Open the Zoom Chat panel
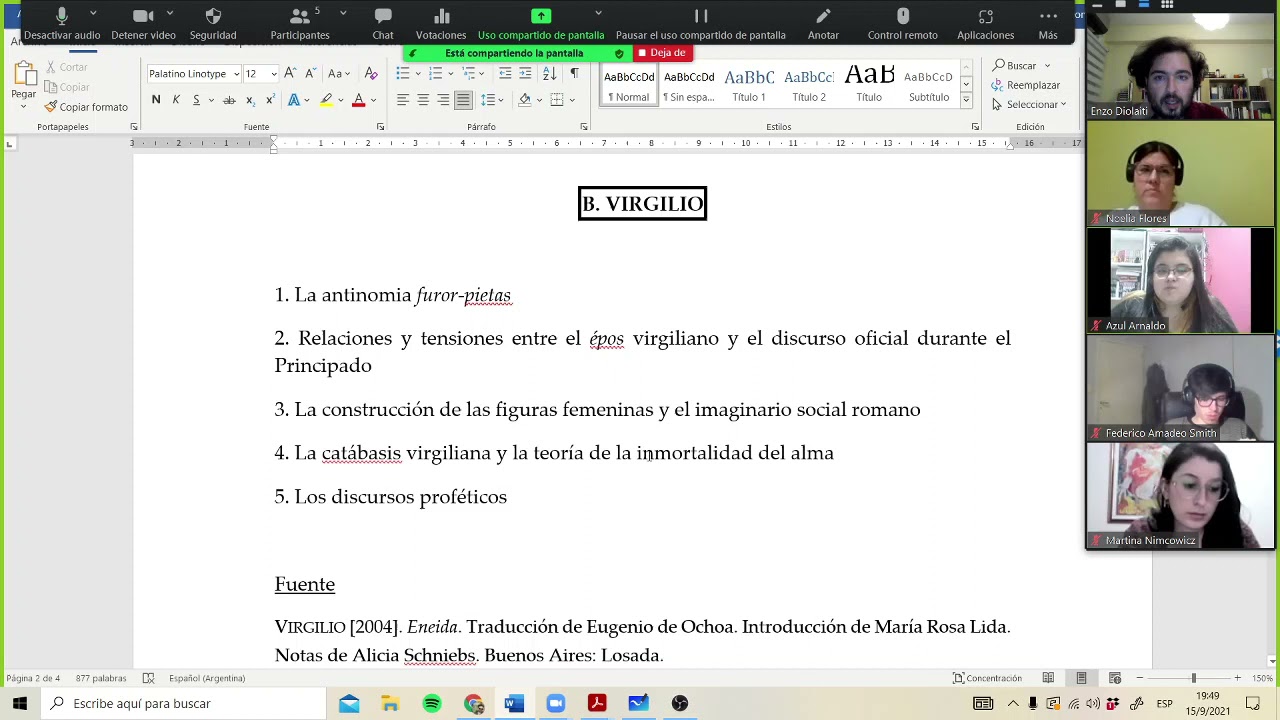The width and height of the screenshot is (1280, 720). (383, 24)
